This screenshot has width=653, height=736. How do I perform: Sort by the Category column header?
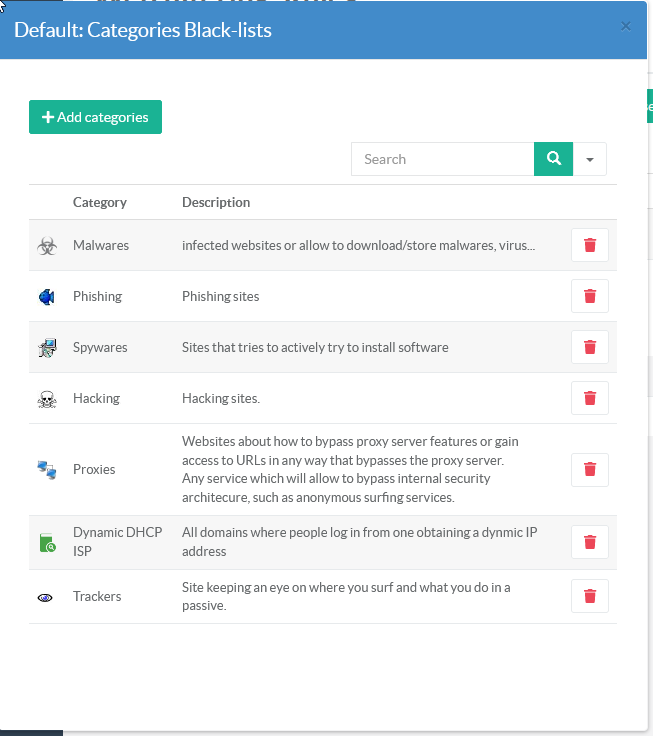pos(100,202)
